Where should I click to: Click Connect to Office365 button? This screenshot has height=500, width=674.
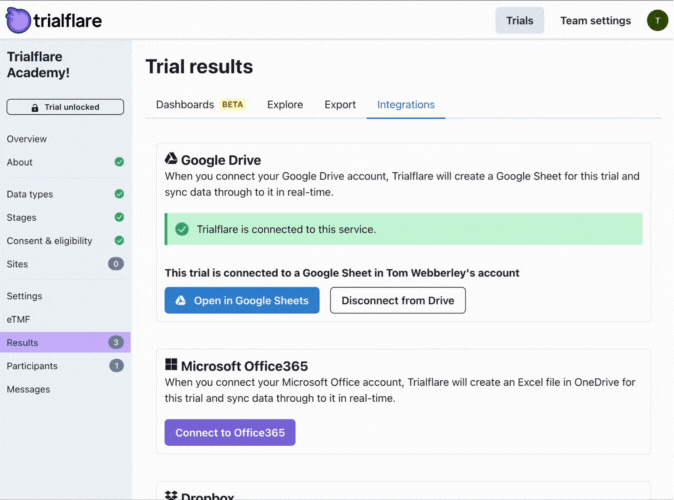point(230,433)
